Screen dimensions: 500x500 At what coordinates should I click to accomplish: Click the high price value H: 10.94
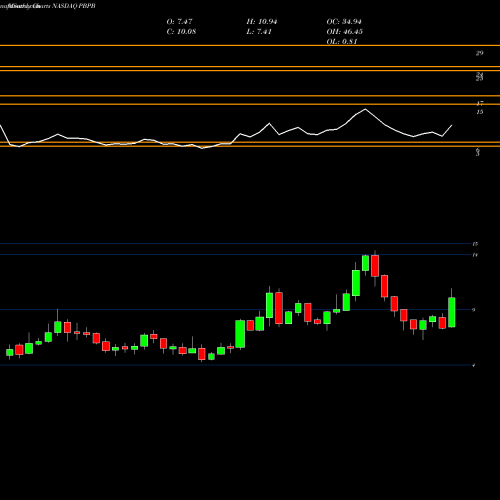pos(262,22)
